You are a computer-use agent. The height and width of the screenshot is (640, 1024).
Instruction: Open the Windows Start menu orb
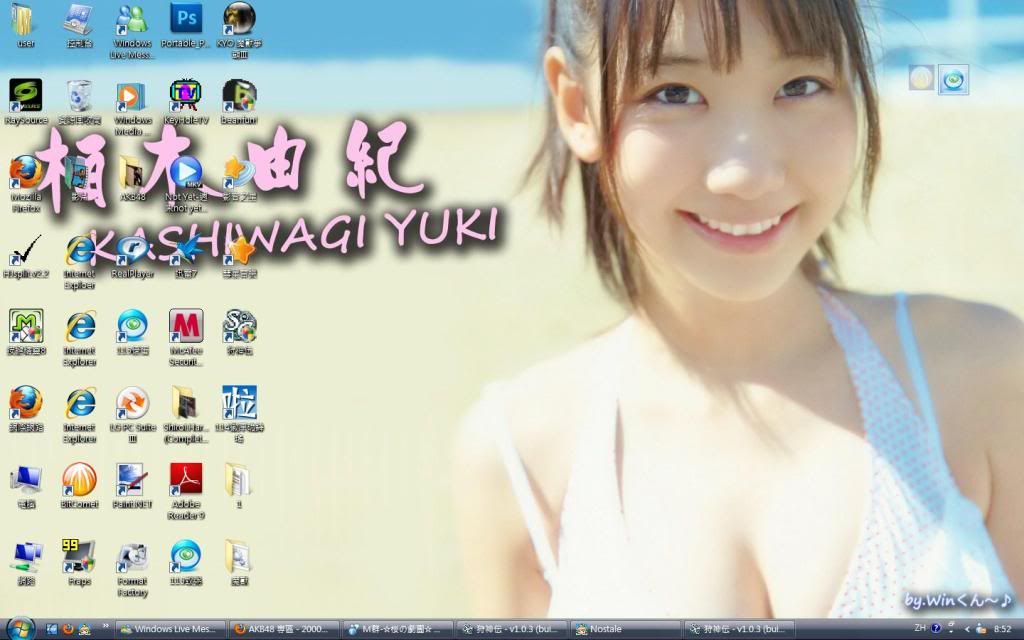click(x=18, y=629)
